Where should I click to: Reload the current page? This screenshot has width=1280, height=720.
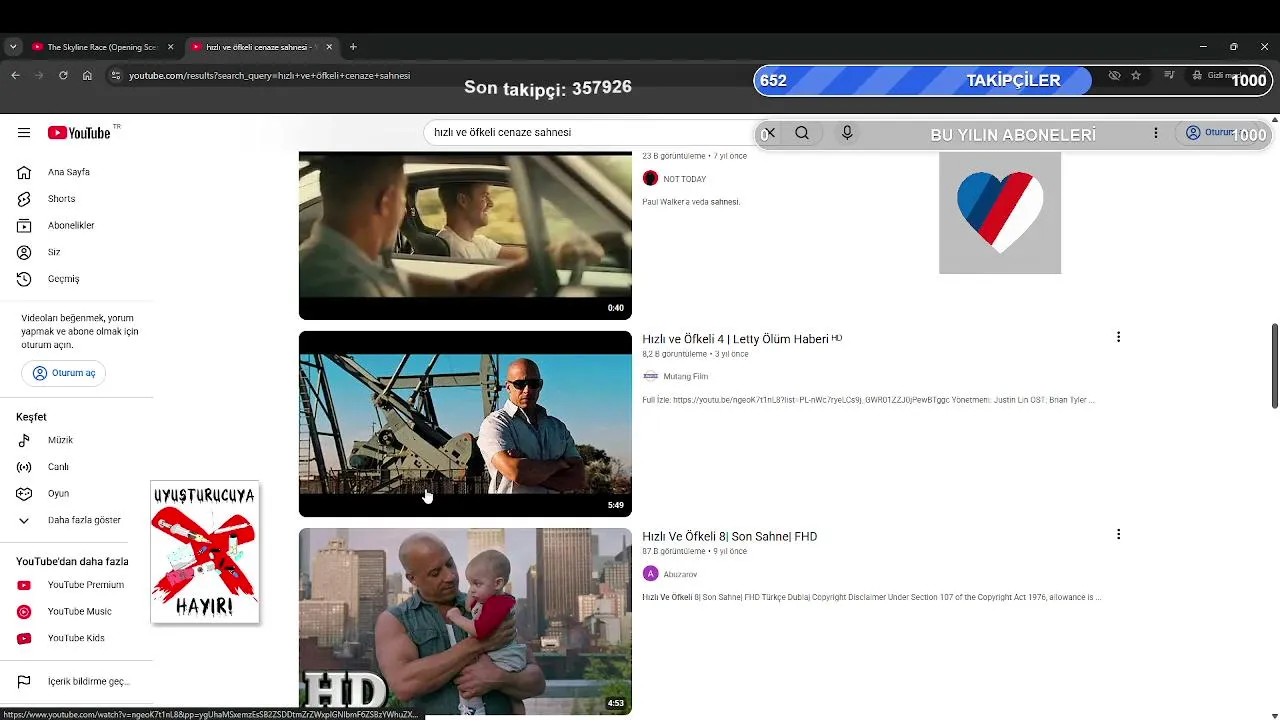(63, 75)
